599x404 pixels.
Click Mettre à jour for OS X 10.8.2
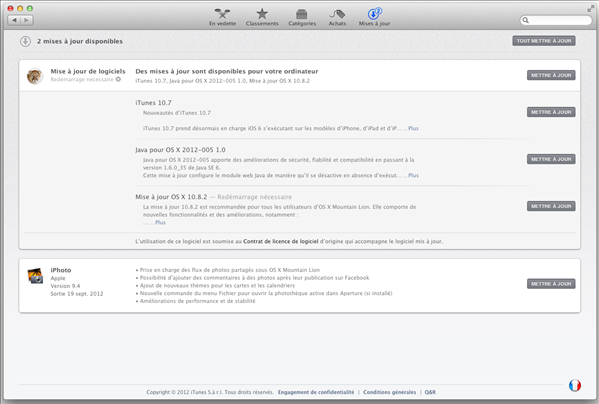(551, 206)
